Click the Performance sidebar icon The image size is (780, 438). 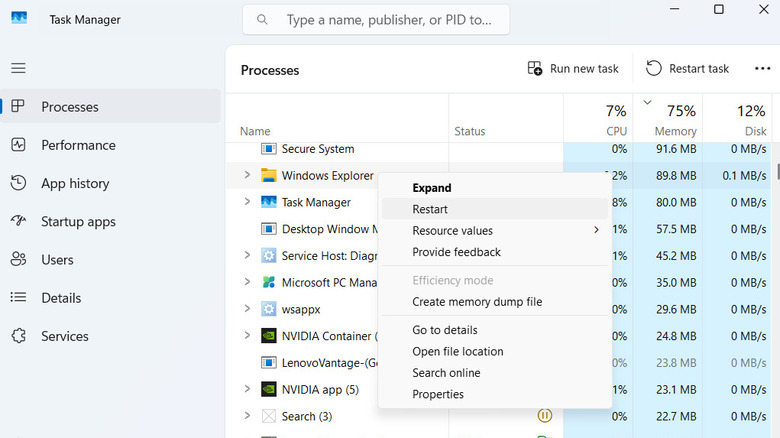[x=18, y=145]
